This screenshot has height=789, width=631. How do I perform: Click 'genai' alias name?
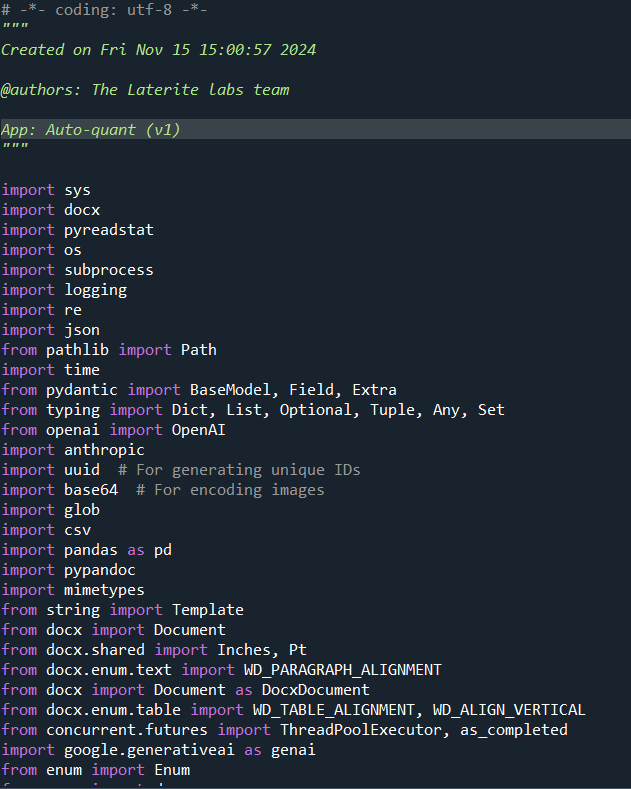293,750
